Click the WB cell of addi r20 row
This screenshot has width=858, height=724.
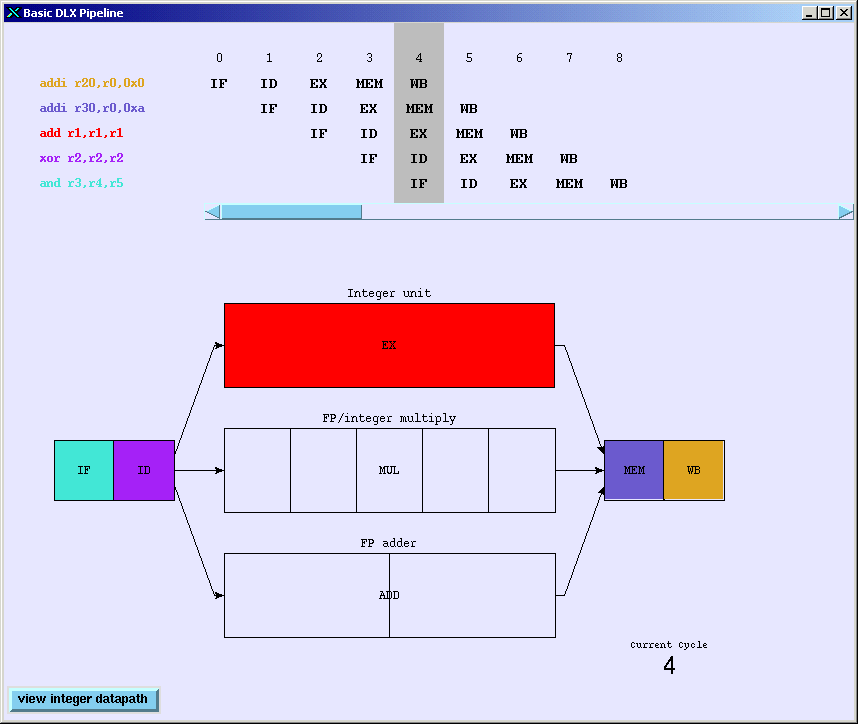pos(419,84)
